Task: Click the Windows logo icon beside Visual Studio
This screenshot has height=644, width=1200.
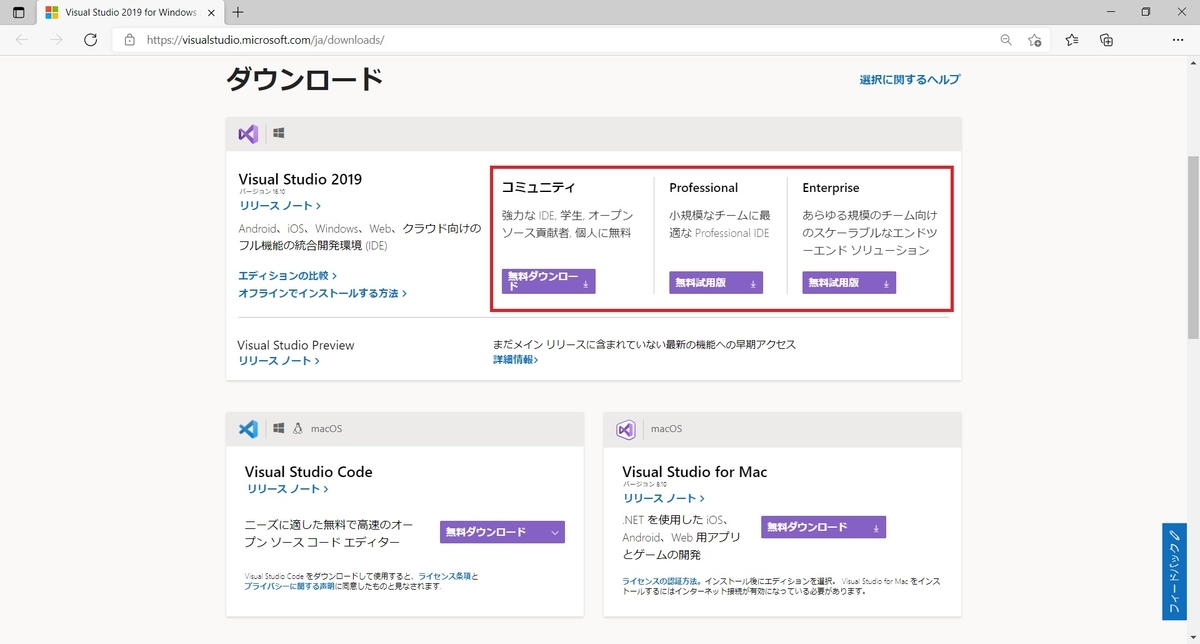Action: pyautogui.click(x=279, y=133)
